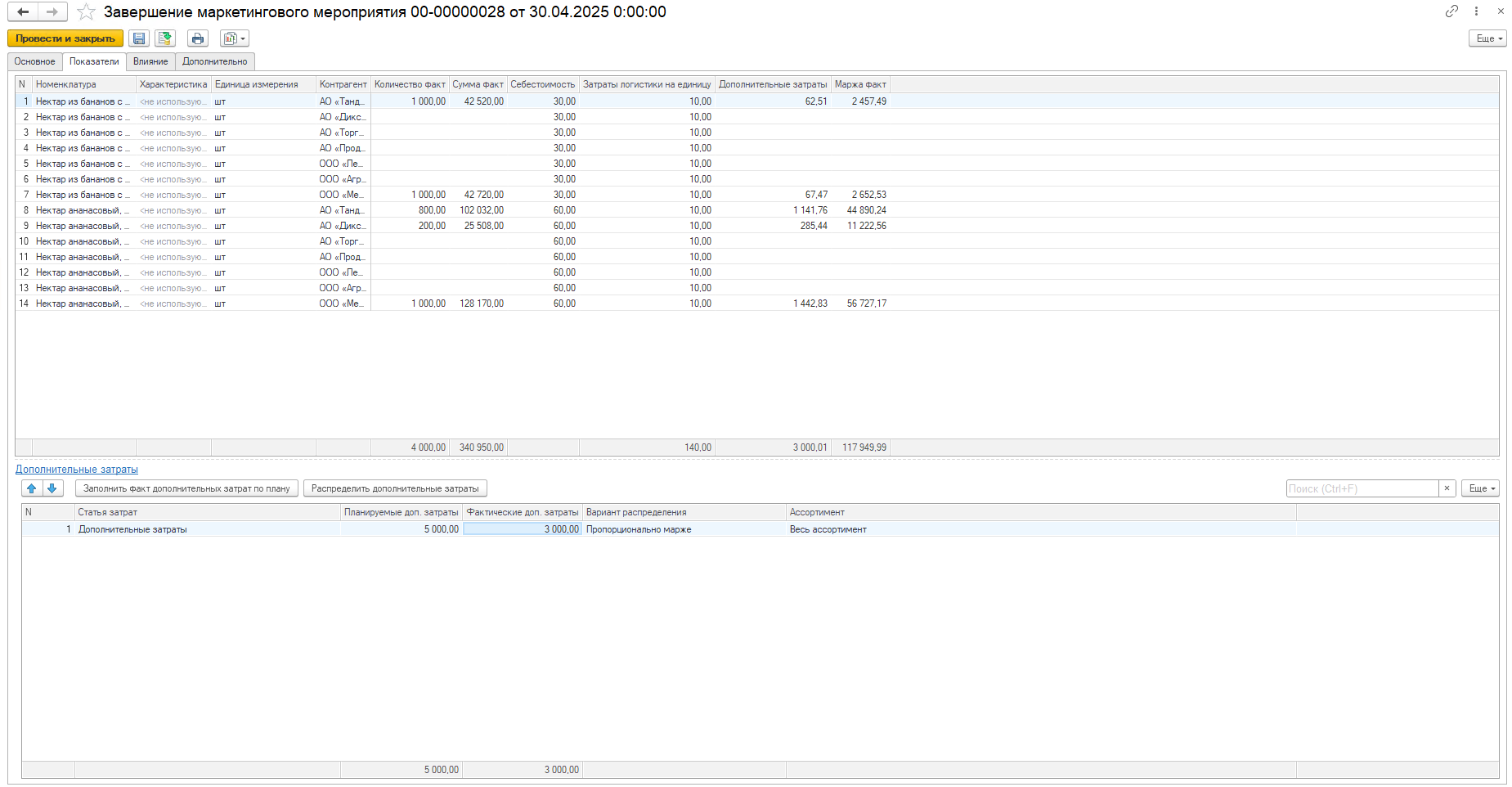1512x787 pixels.
Task: Print the document using printer icon
Action: 198,38
